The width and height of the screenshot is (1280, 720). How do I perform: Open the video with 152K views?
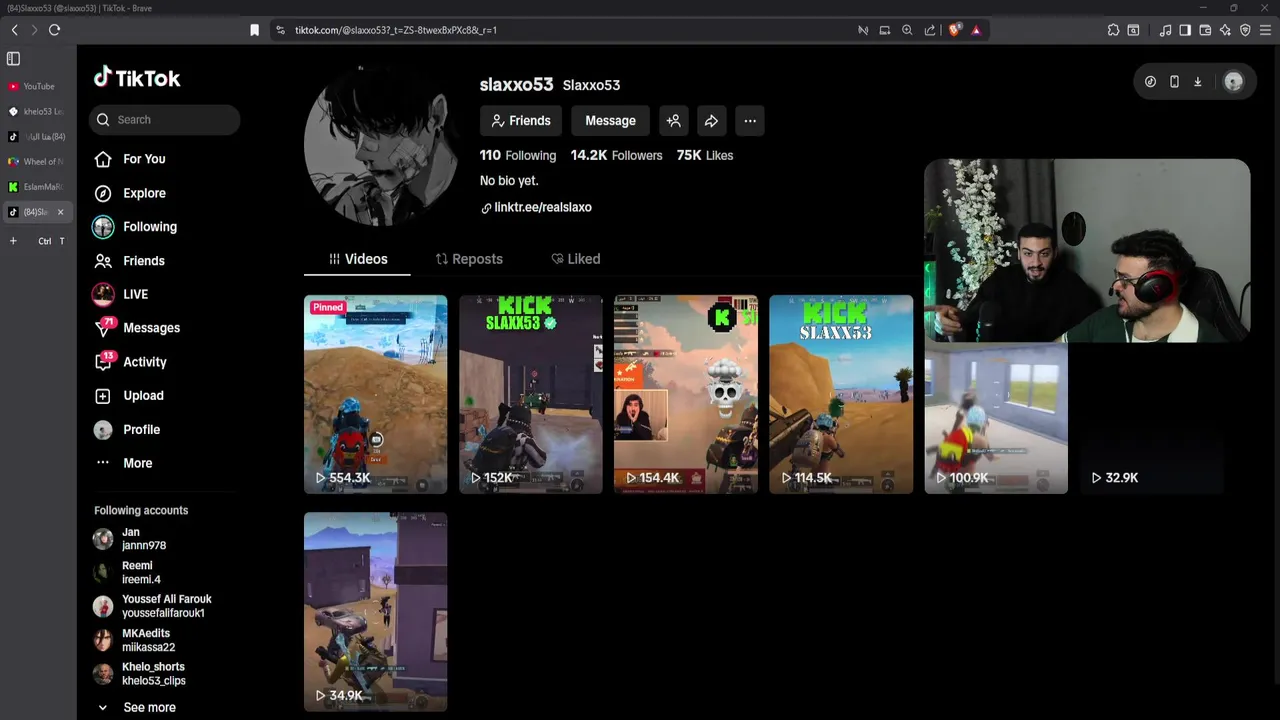tap(531, 394)
